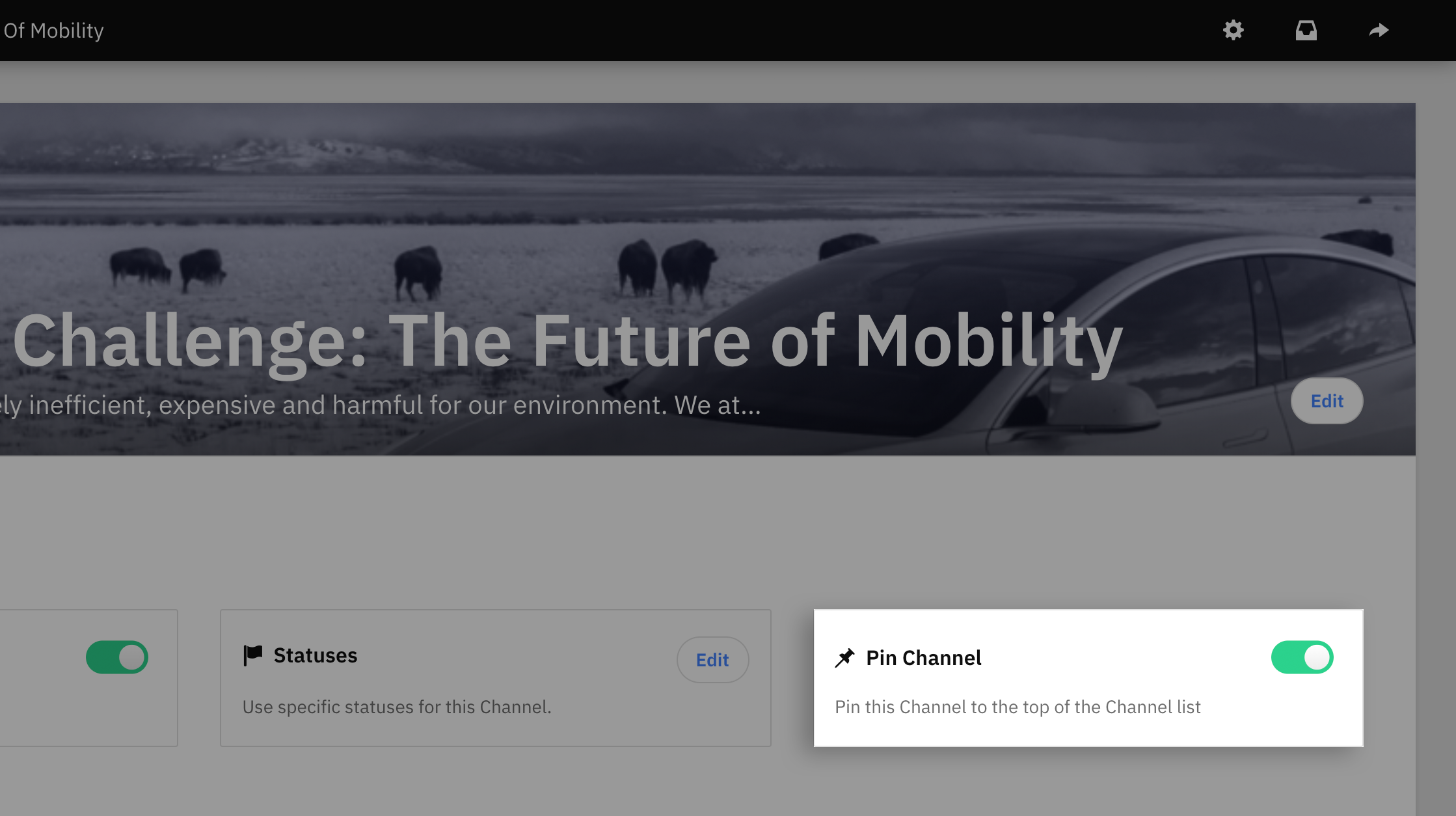The width and height of the screenshot is (1456, 816).
Task: Open settings via the gear icon
Action: click(1233, 31)
